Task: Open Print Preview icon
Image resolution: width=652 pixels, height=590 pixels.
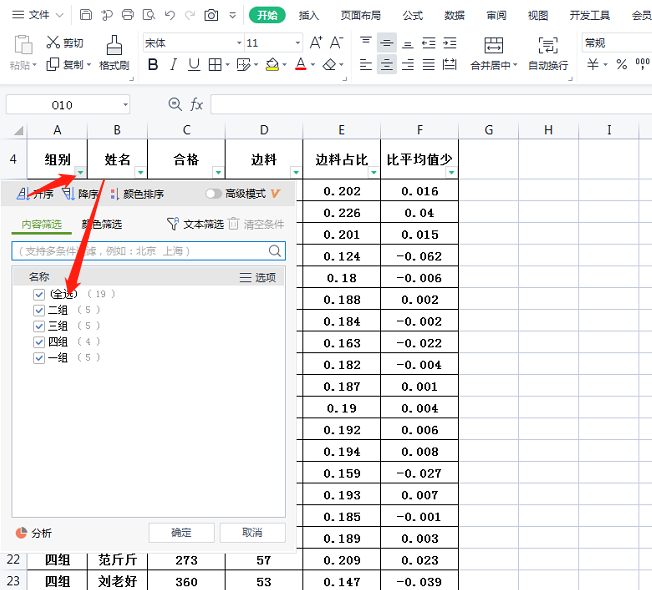Action: 148,15
